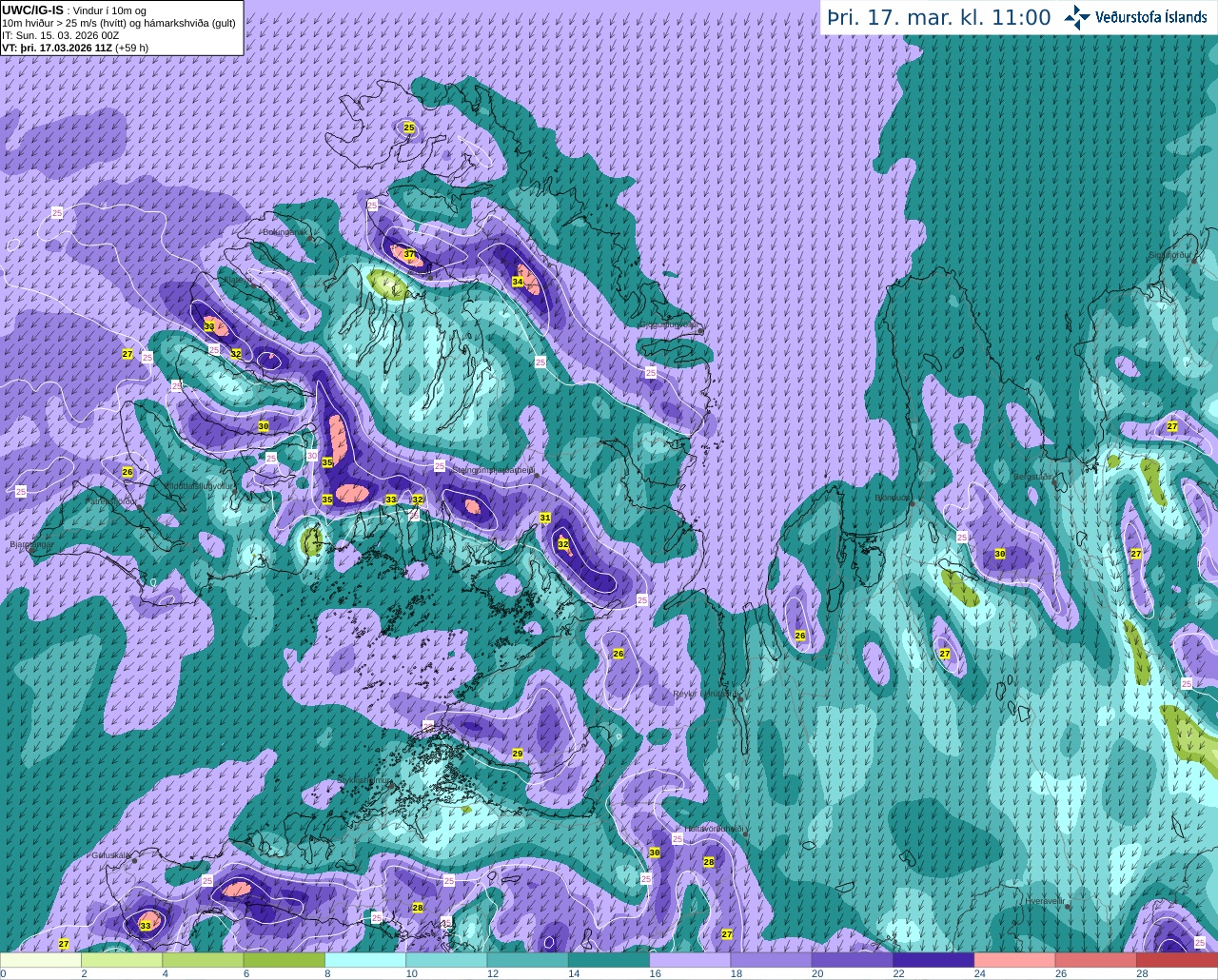Click the Bjargtangar station label

(x=31, y=545)
